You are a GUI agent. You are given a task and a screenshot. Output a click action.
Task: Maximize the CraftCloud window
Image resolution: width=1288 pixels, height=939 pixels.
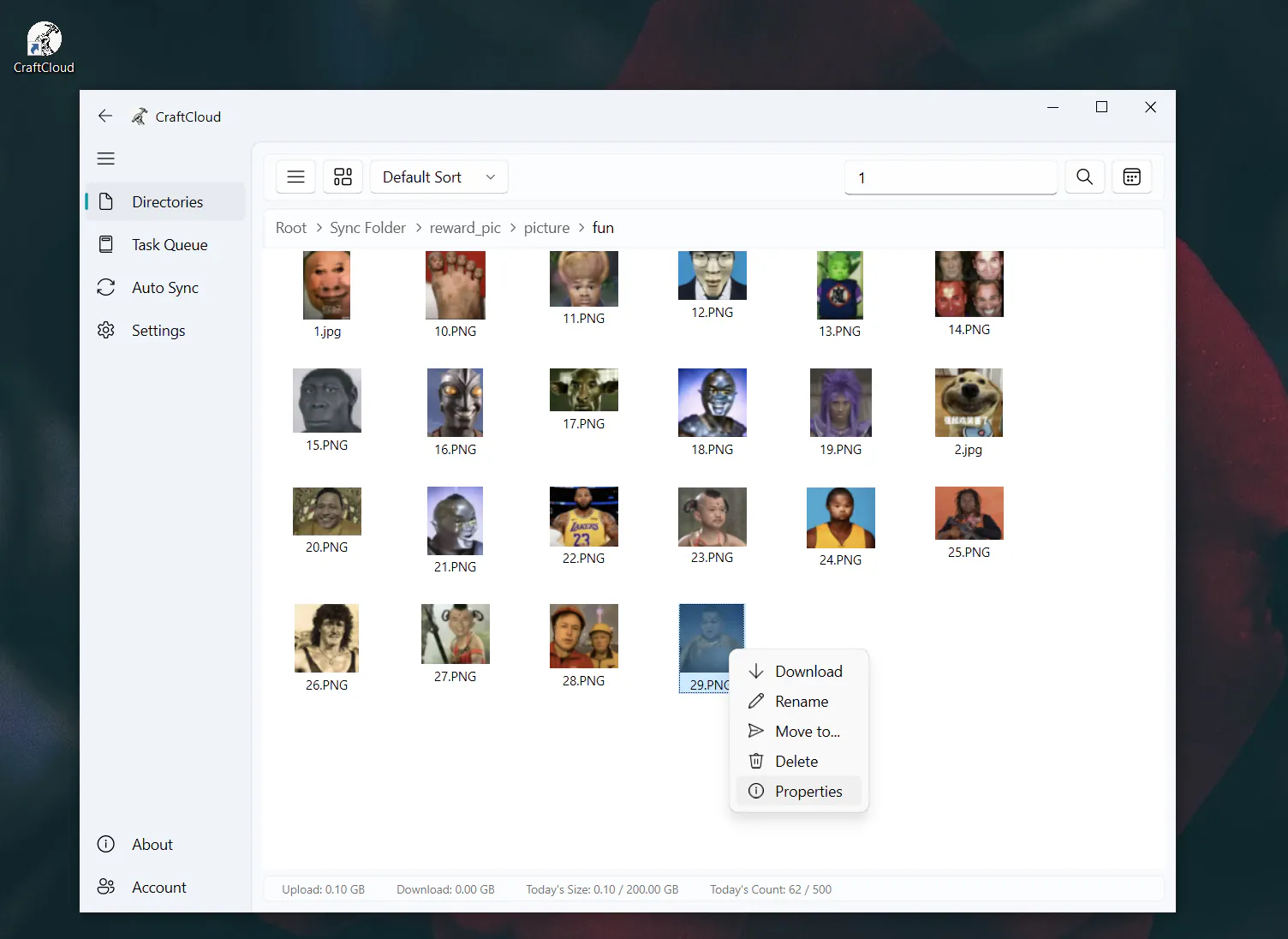1101,107
